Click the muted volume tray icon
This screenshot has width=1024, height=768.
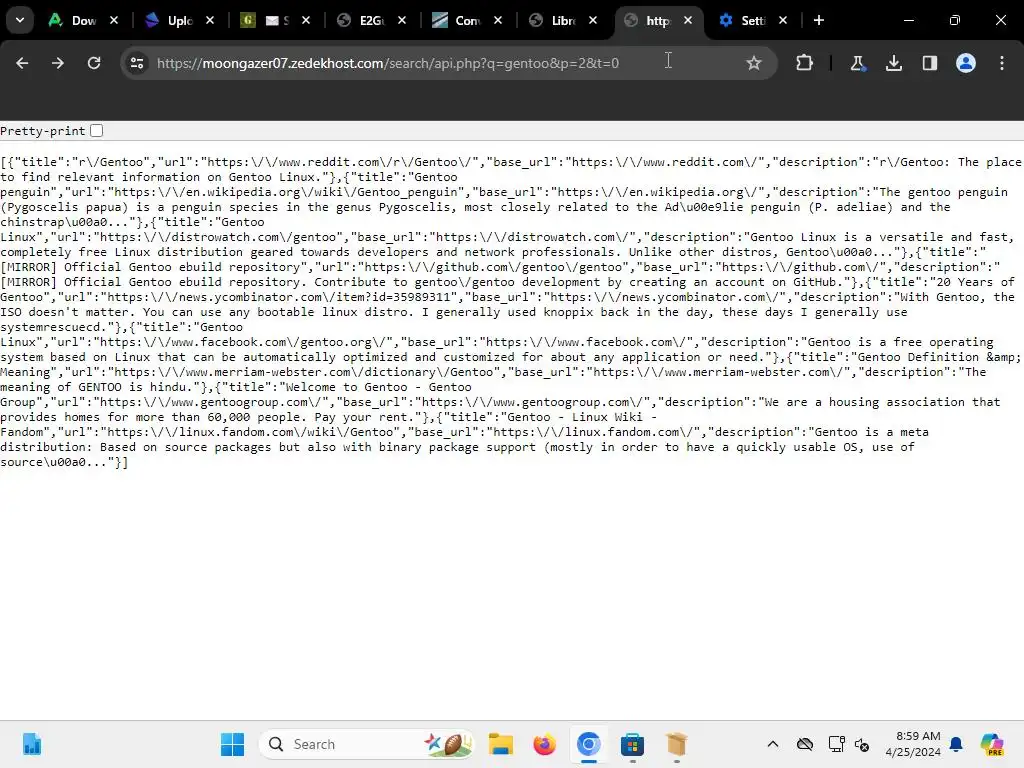[862, 744]
